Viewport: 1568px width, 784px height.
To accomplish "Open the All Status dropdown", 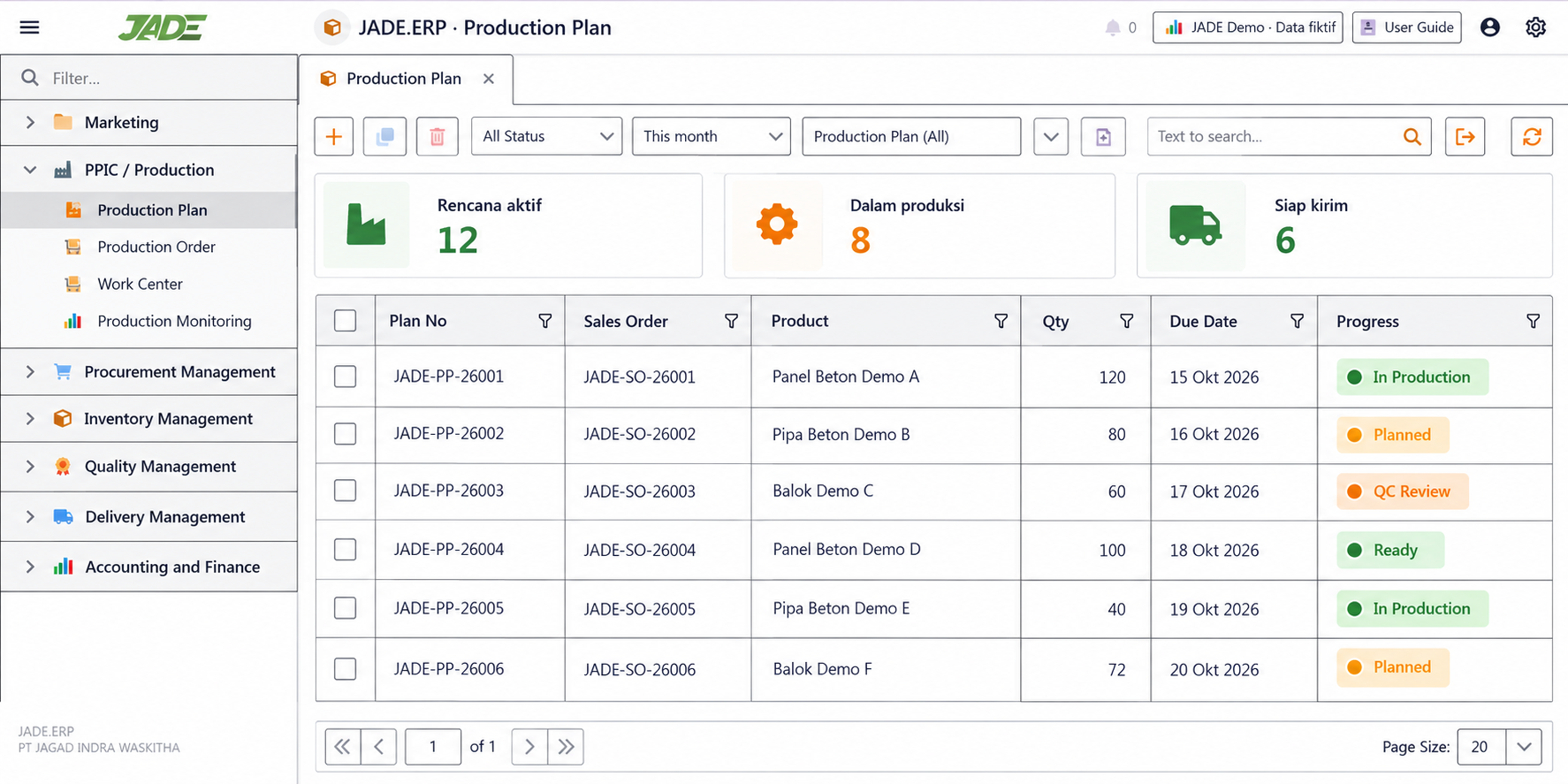I will click(x=547, y=137).
